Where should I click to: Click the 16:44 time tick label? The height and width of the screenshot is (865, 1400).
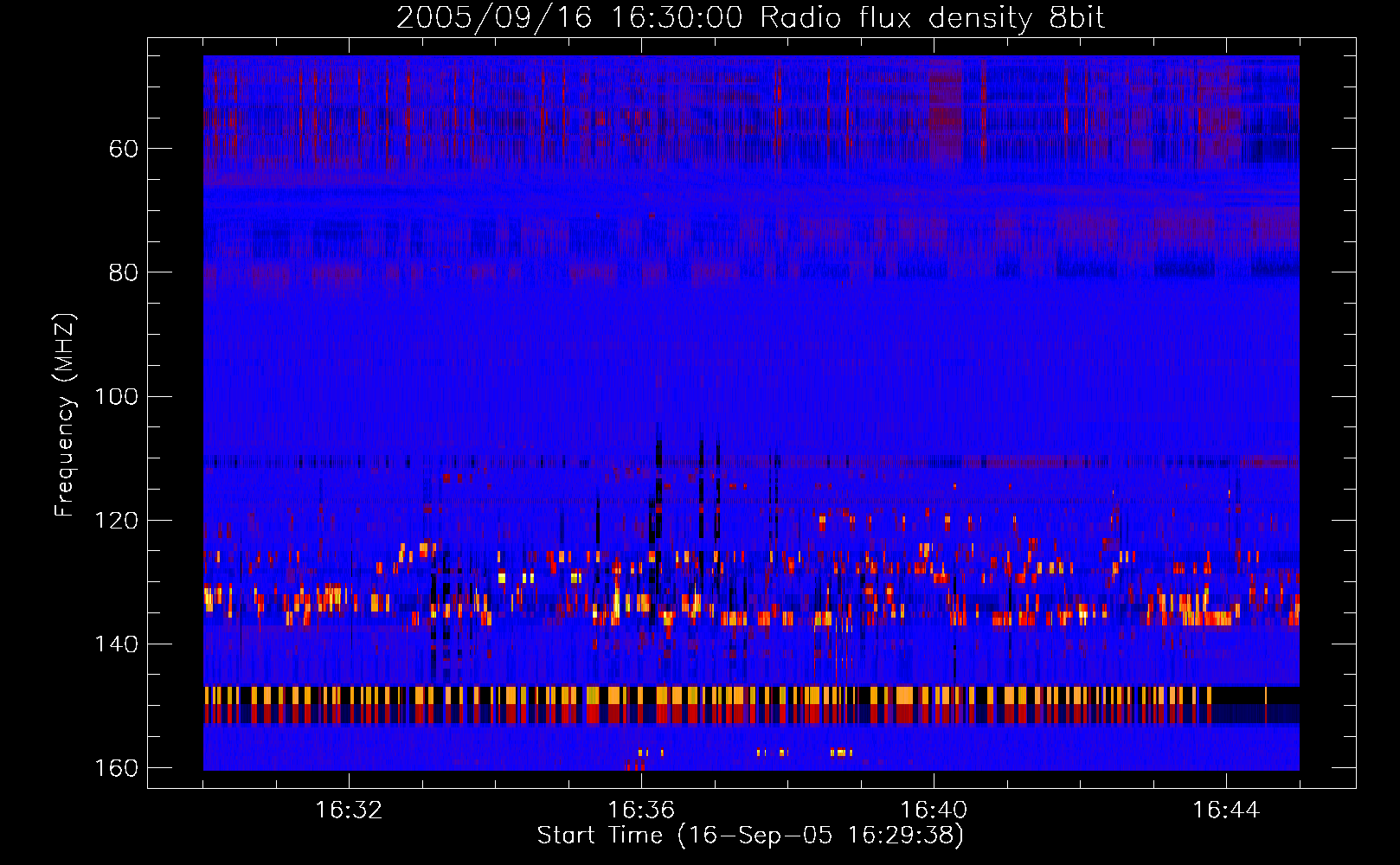[x=1226, y=811]
